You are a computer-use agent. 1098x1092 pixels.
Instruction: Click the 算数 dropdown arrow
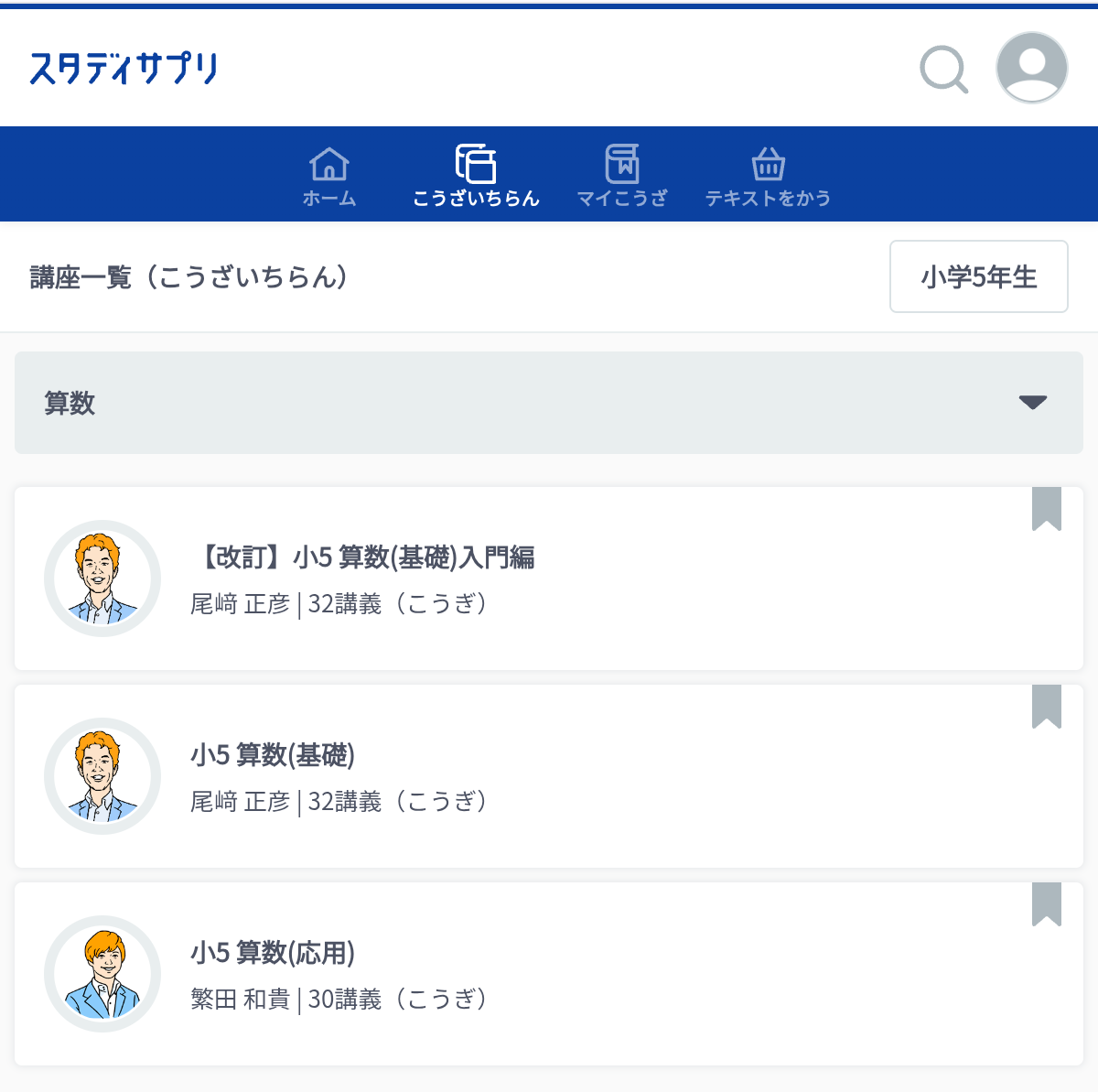(1033, 403)
